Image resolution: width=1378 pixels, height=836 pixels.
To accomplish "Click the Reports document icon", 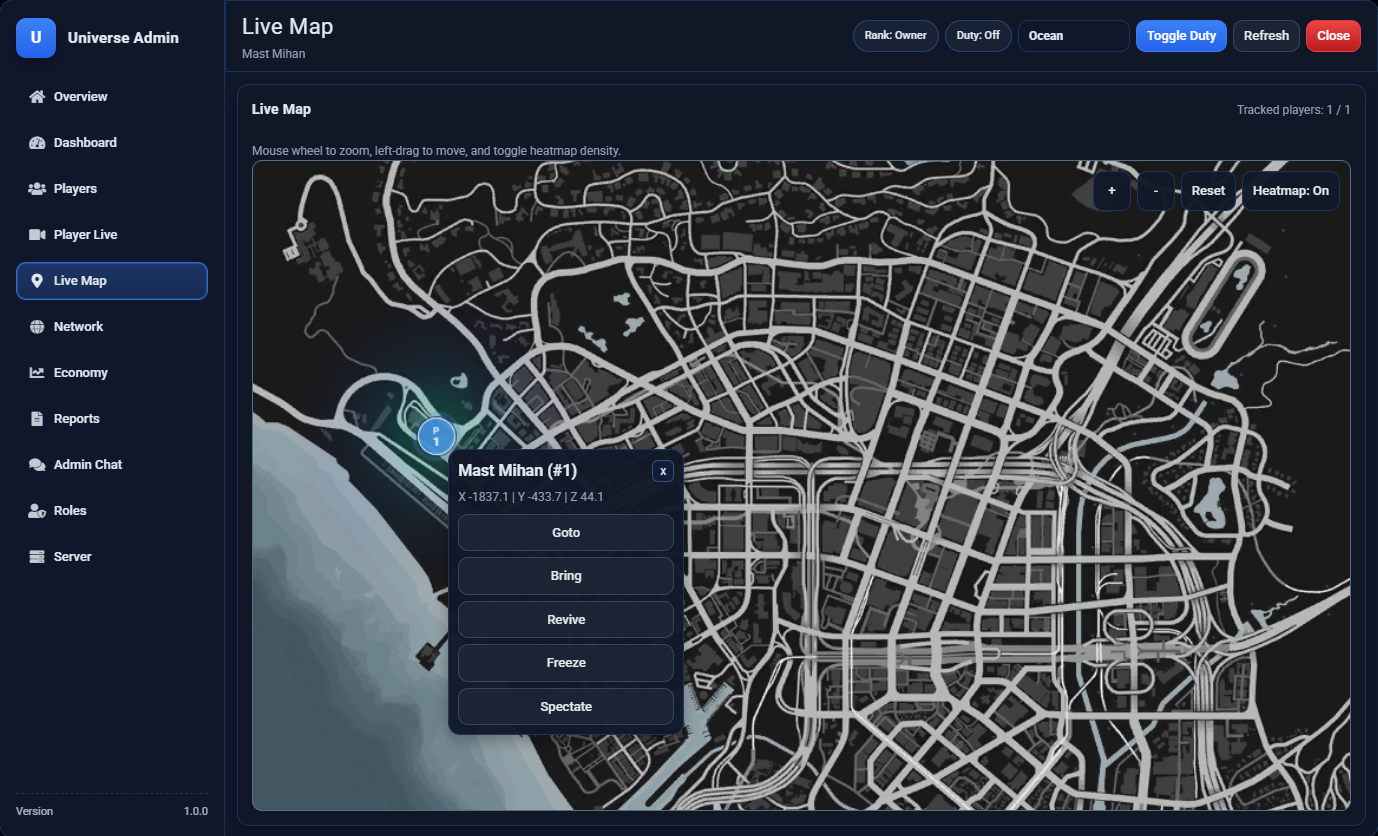I will pos(37,419).
